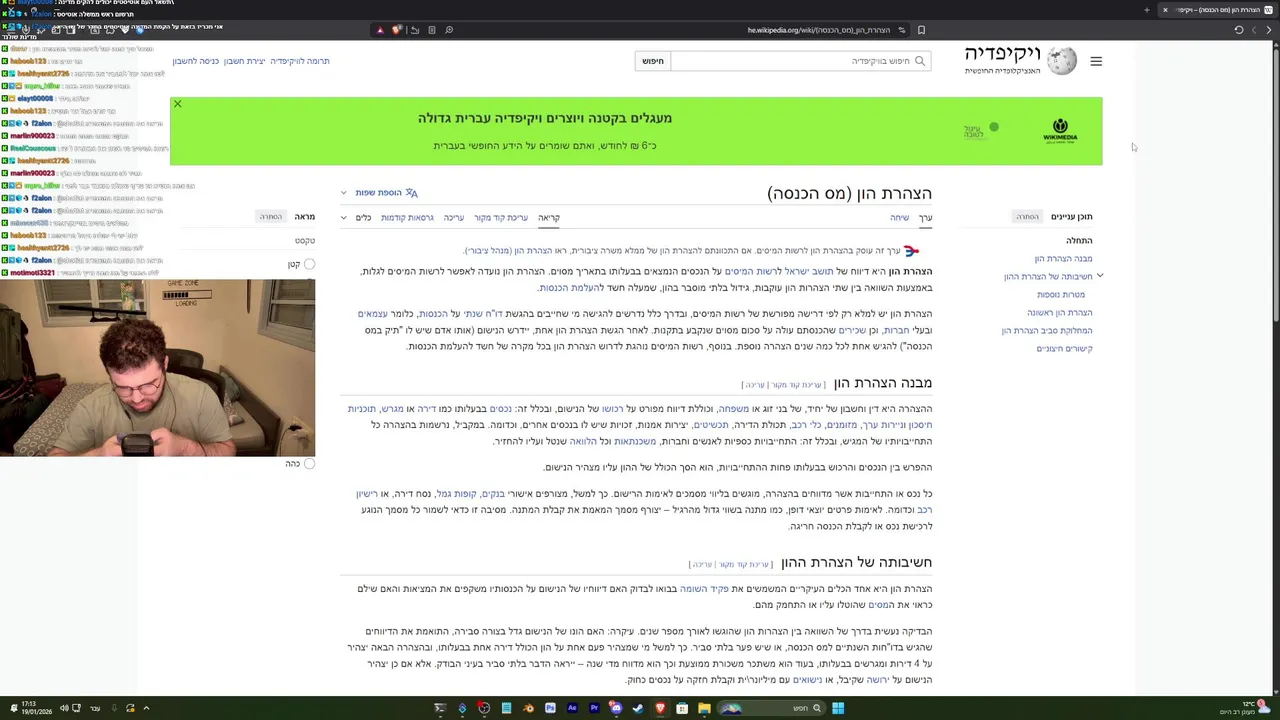The image size is (1280, 720).
Task: Open the terminal app from the taskbar
Action: coord(440,708)
